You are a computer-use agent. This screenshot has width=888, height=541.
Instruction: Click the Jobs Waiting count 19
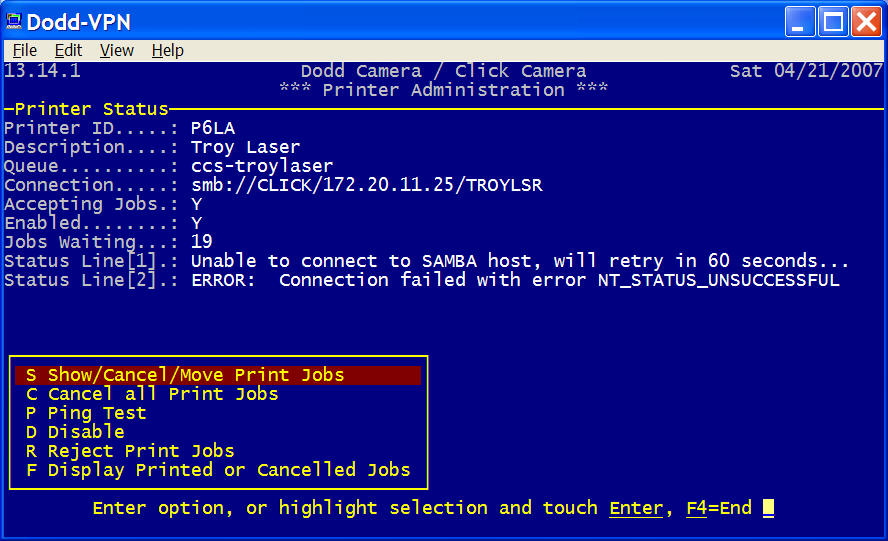(201, 242)
